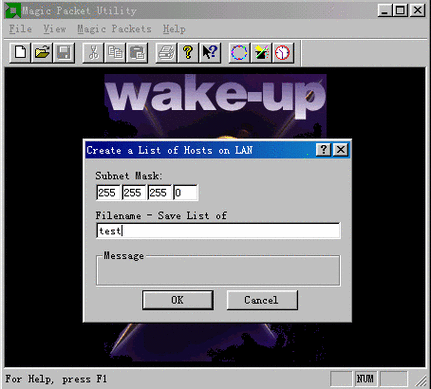Click the first subnet mask octet field
431x389 pixels.
[108, 193]
